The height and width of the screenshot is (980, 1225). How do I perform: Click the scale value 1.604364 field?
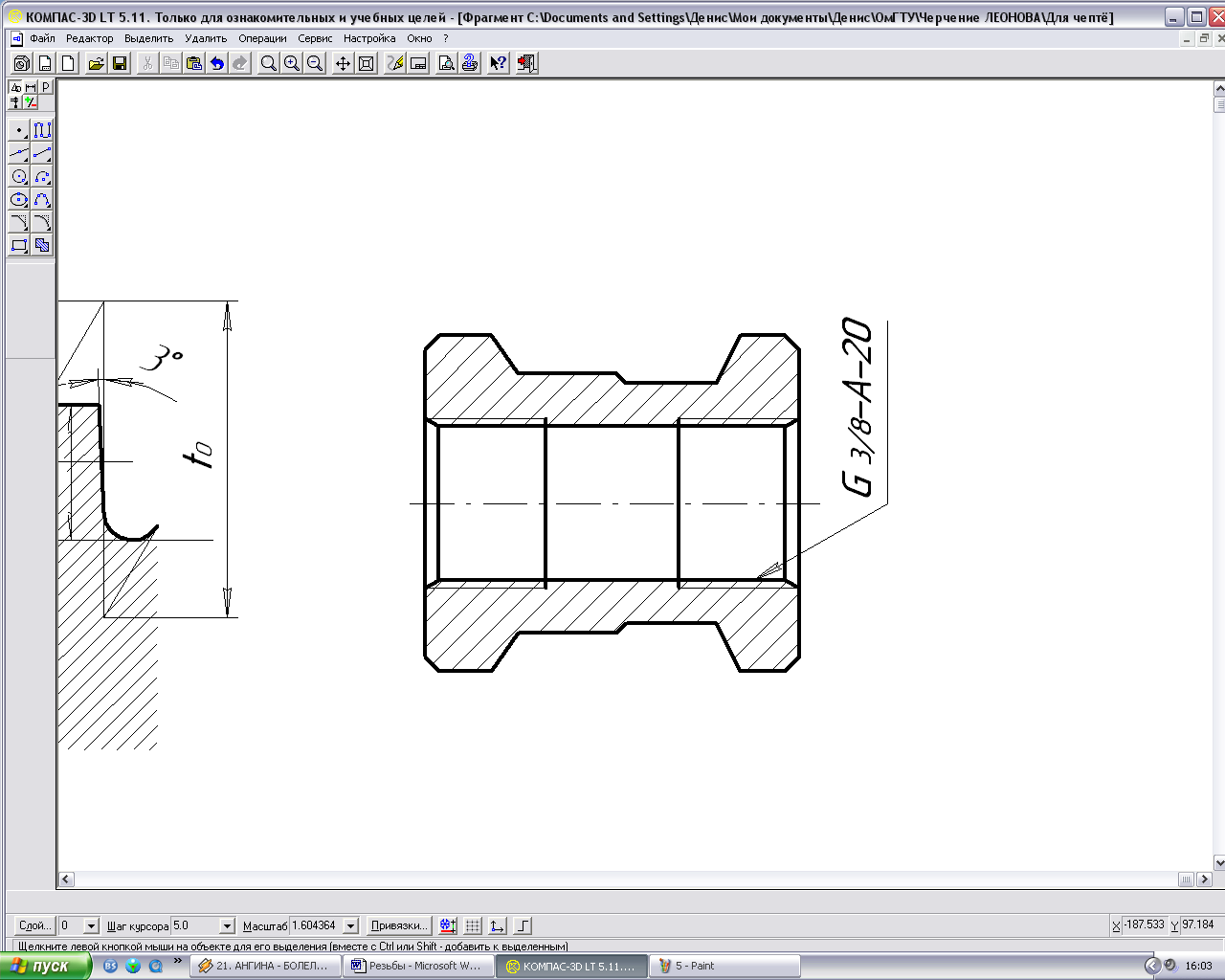coord(316,925)
